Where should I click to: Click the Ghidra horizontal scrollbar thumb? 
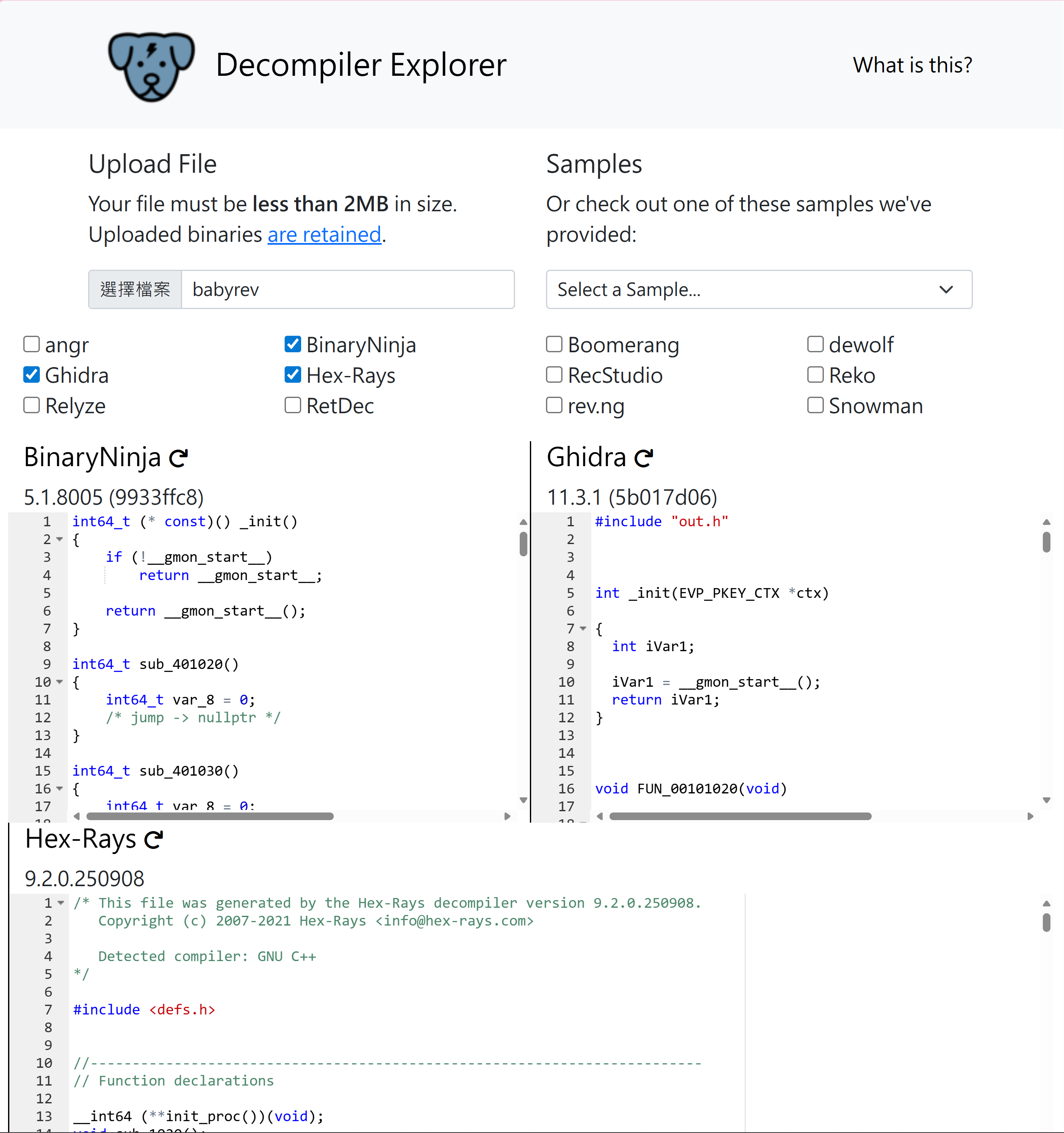pos(740,816)
